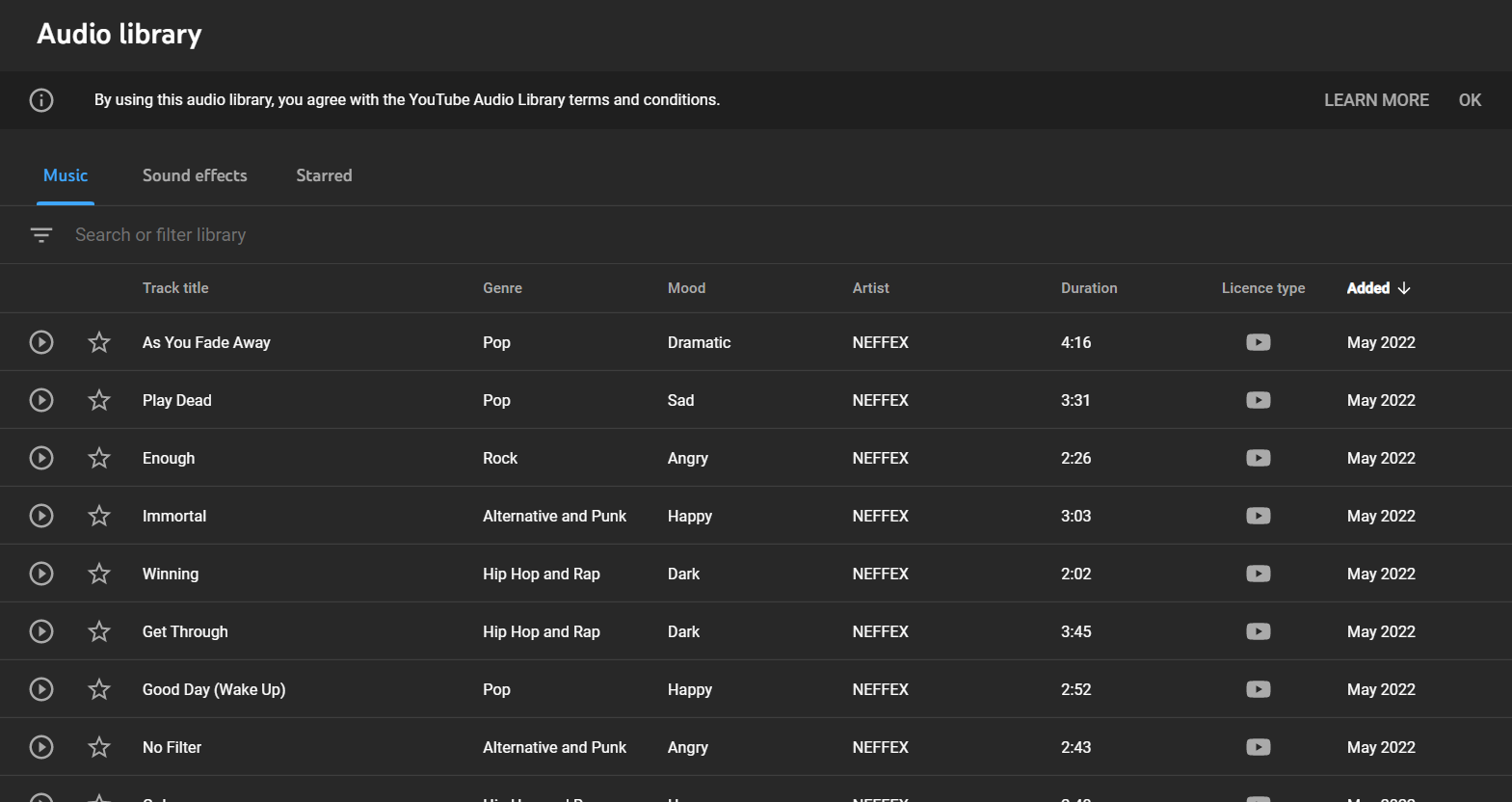The height and width of the screenshot is (802, 1512).
Task: Play the Good Day (Wake Up) track
Action: click(x=41, y=689)
